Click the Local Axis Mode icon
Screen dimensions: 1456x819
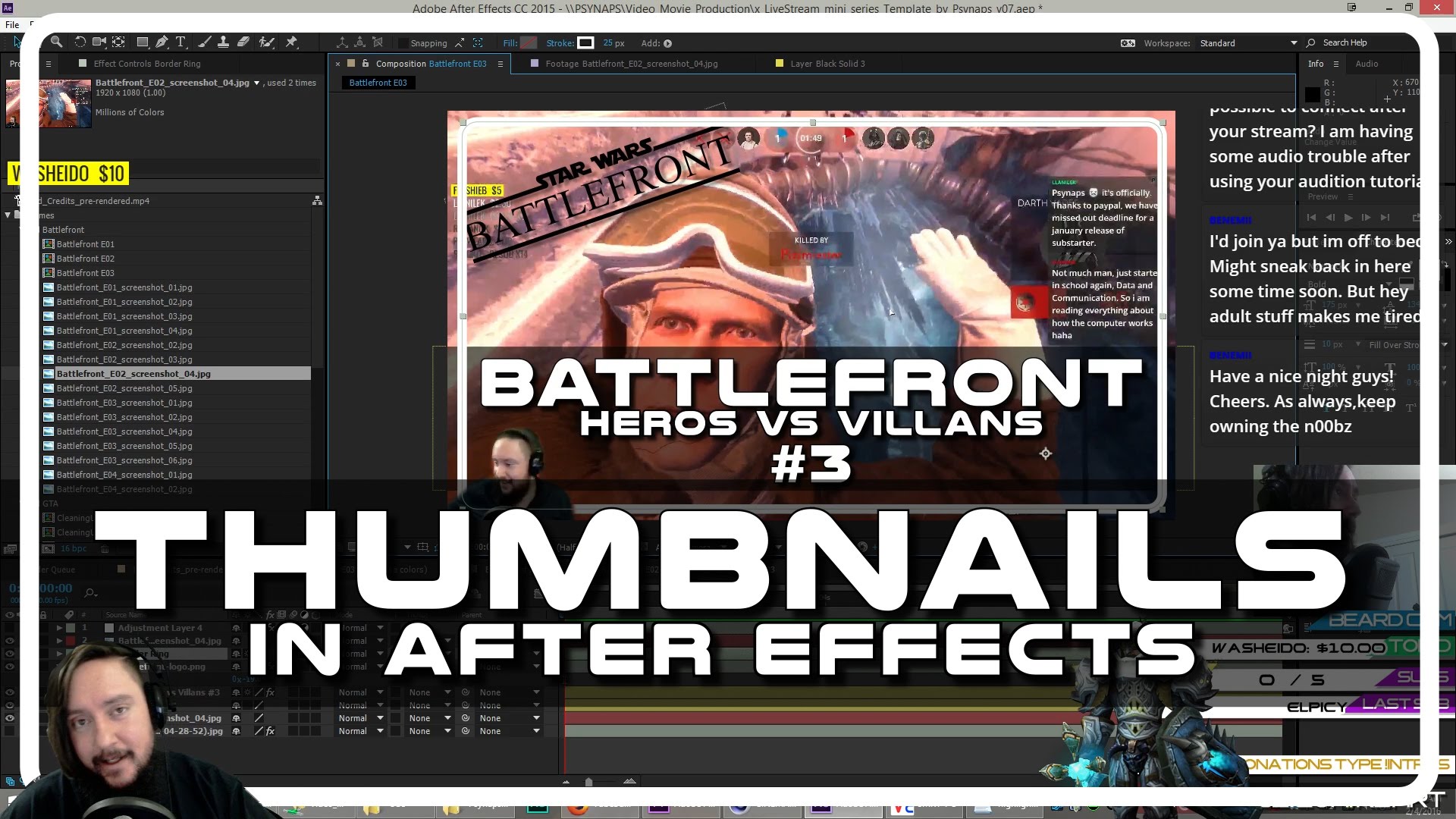coord(343,42)
